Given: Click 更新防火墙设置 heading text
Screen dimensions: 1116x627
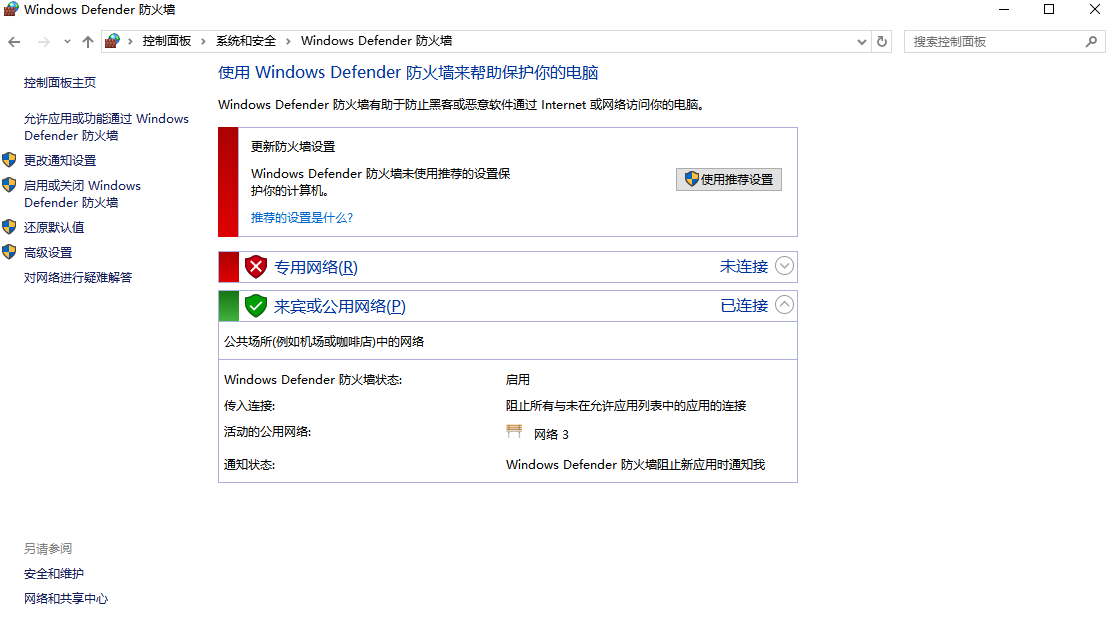Looking at the screenshot, I should tap(293, 147).
